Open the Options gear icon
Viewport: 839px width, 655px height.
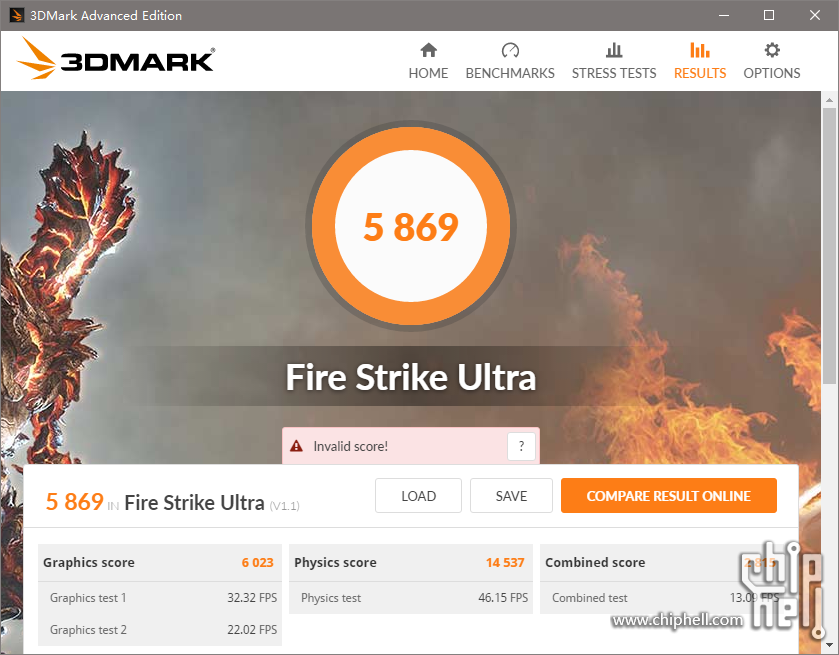pos(772,50)
